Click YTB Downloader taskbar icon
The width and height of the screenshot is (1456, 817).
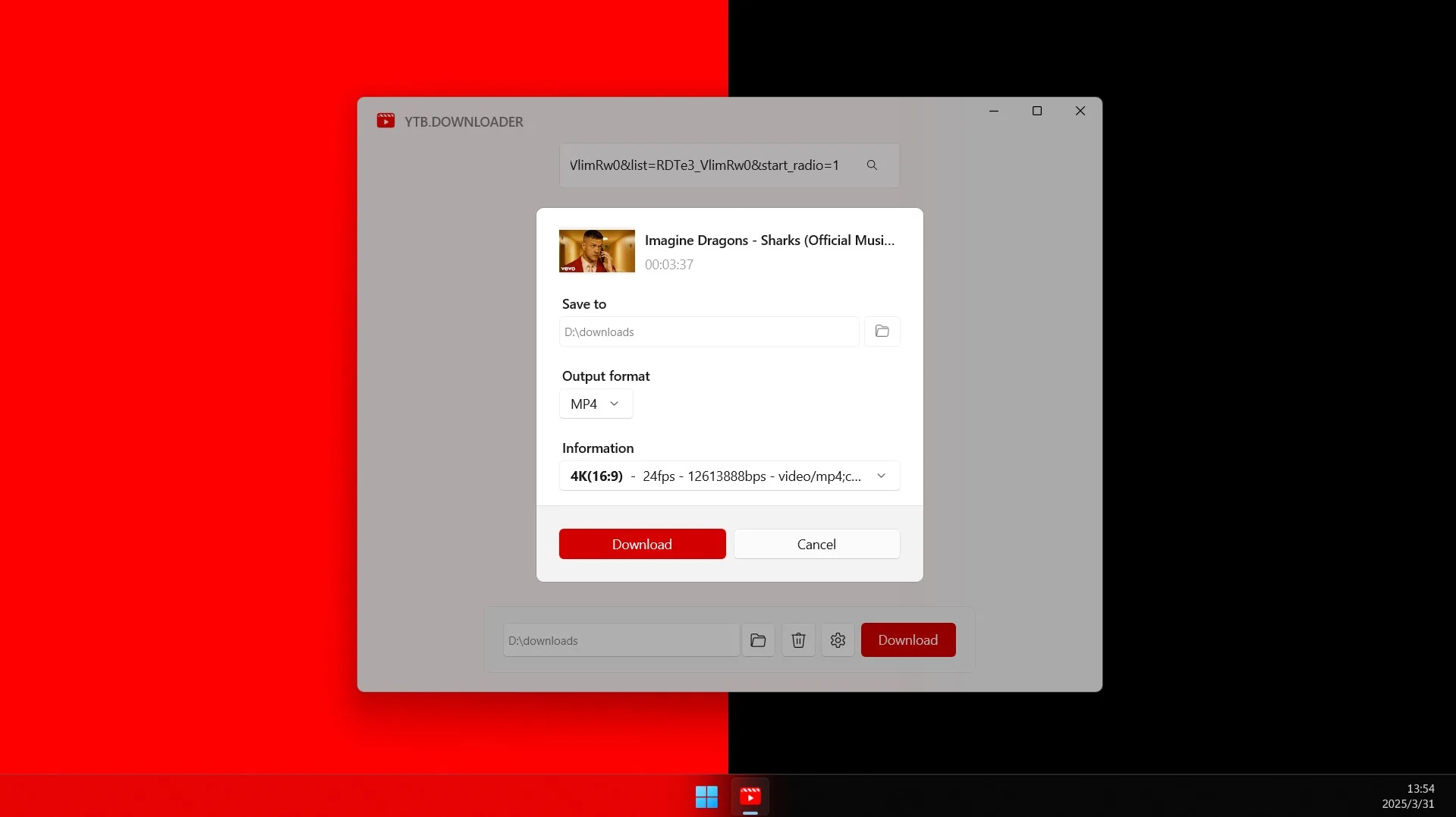[x=750, y=797]
